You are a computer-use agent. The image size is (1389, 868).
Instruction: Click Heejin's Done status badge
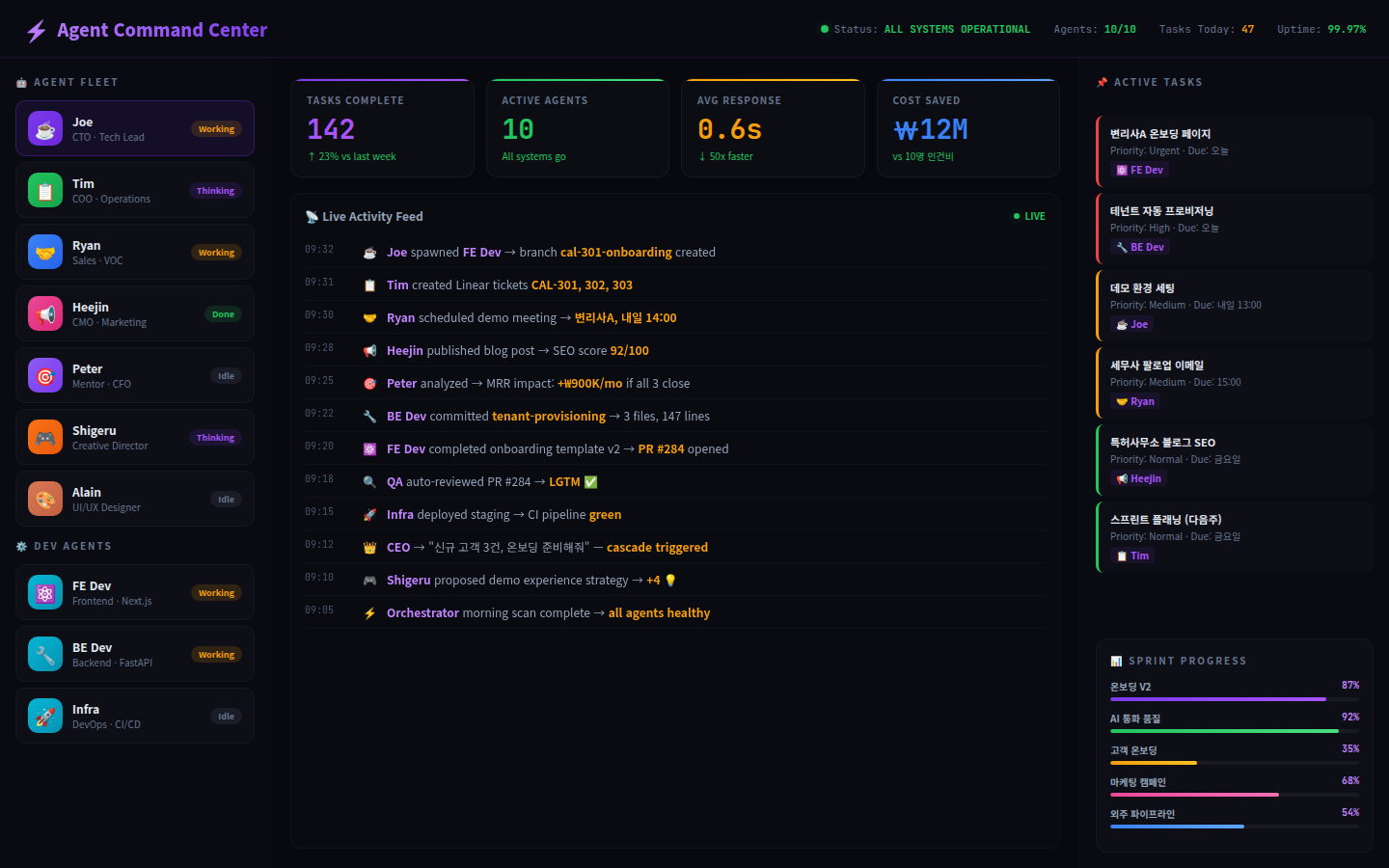click(223, 314)
